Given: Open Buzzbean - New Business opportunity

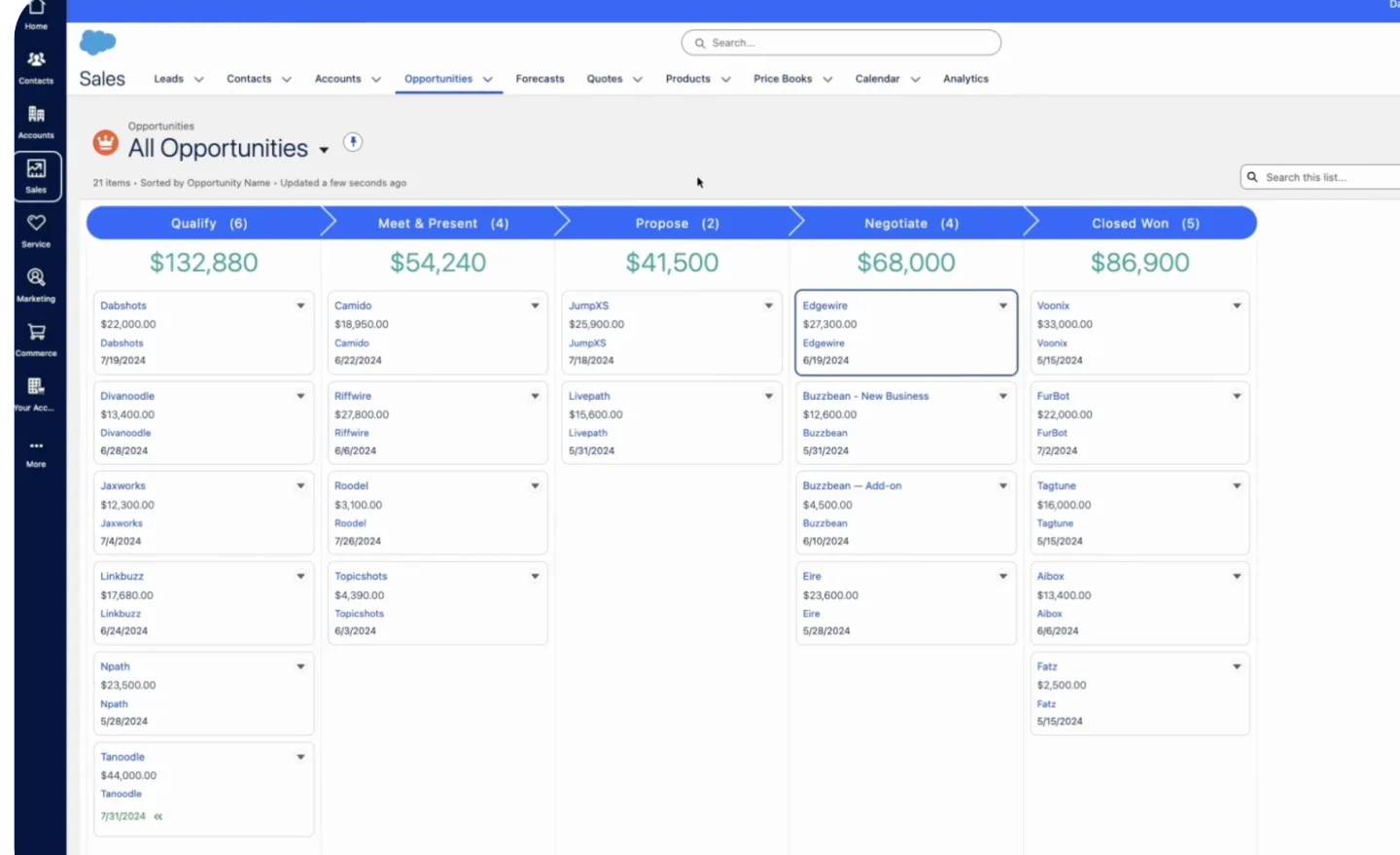Looking at the screenshot, I should point(865,396).
